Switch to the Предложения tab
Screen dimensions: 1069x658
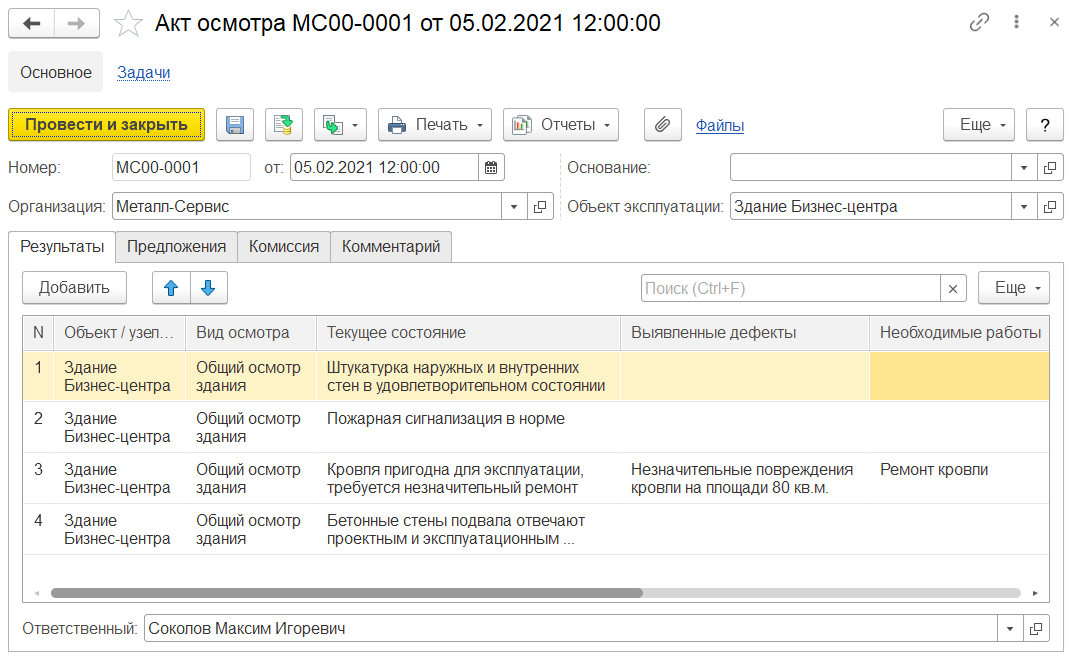pyautogui.click(x=176, y=247)
